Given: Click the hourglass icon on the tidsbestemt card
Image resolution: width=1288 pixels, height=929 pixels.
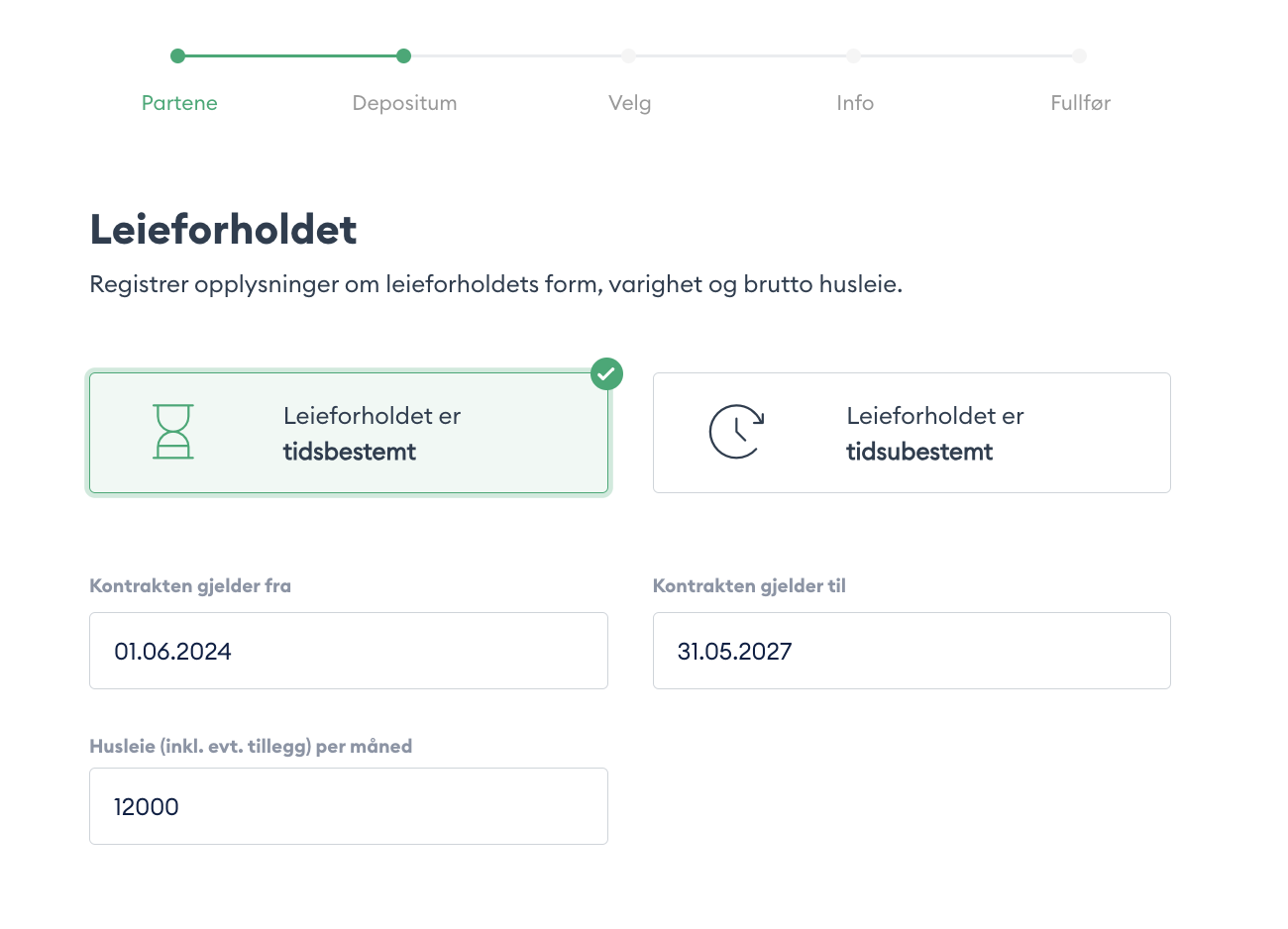Looking at the screenshot, I should point(173,433).
